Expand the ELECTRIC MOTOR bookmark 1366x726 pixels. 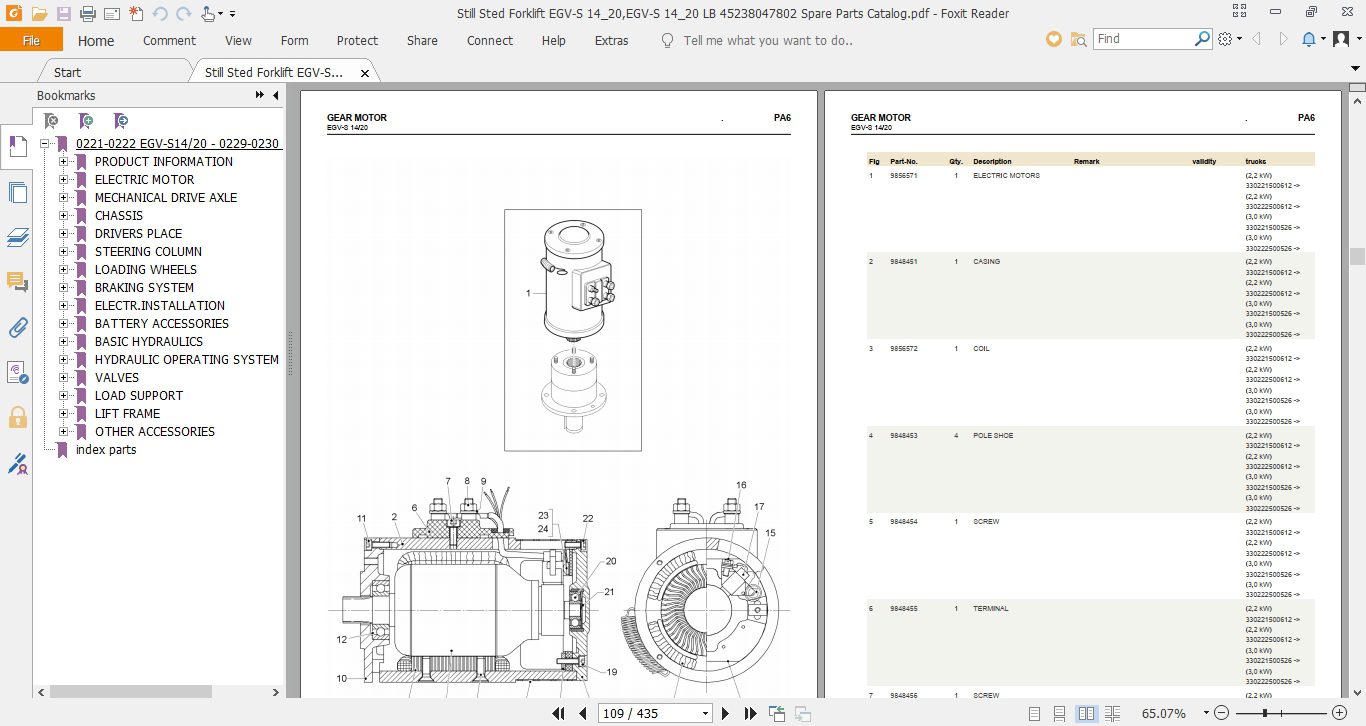click(63, 180)
